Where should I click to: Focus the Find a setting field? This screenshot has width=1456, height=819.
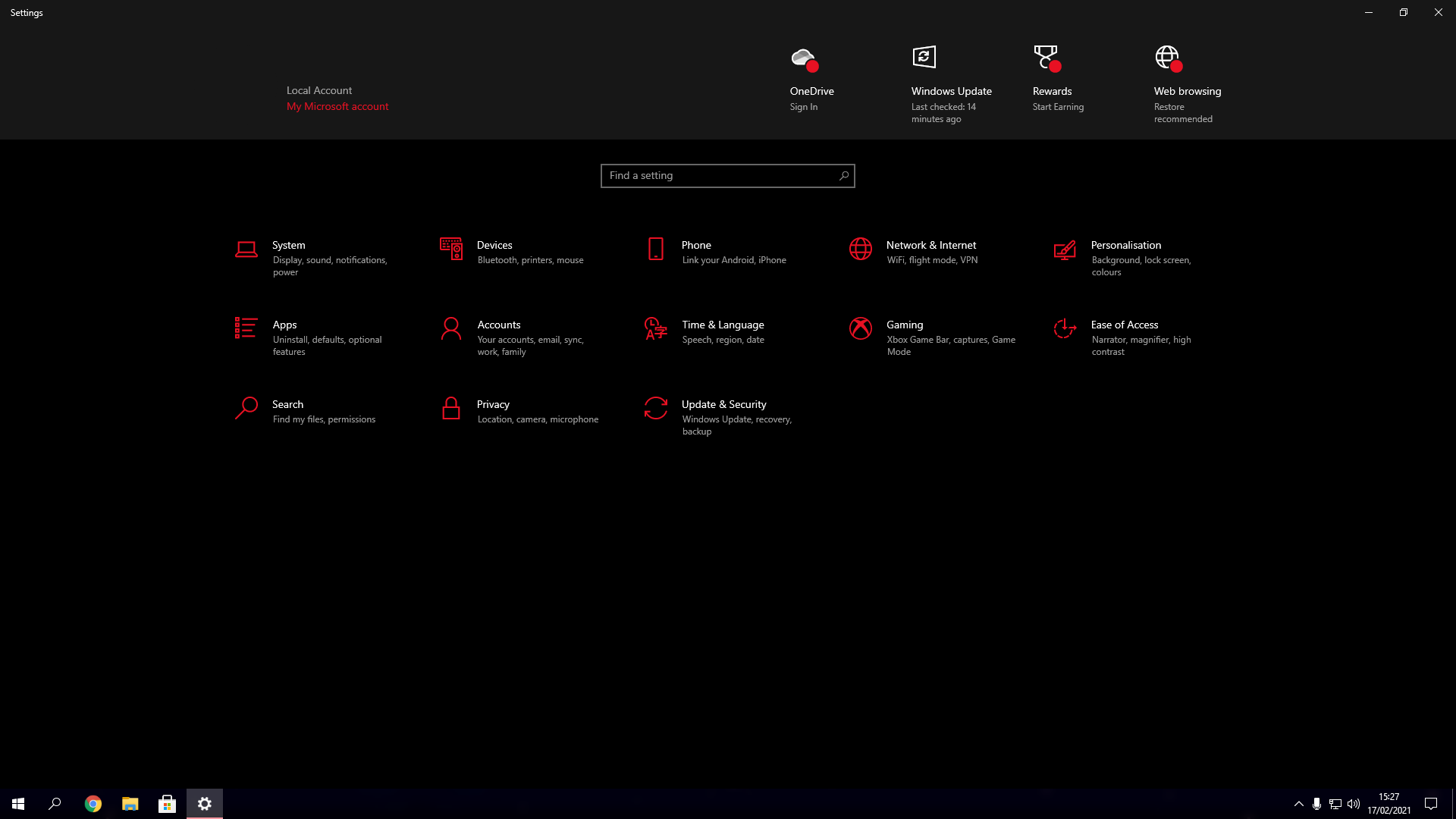pos(727,176)
